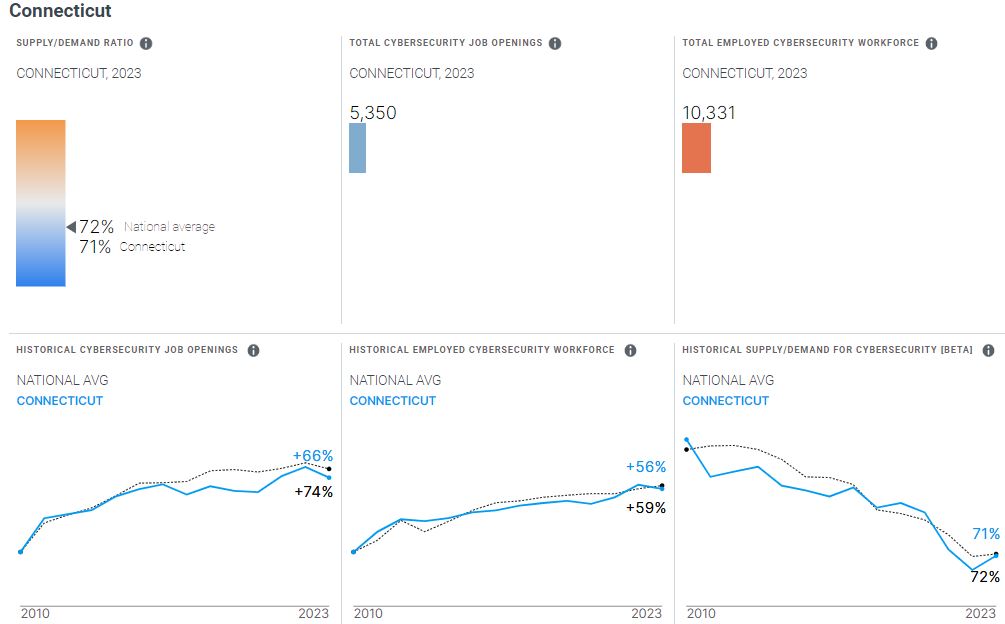
Task: Click the Supply/Demand Ratio info icon
Action: click(x=146, y=43)
